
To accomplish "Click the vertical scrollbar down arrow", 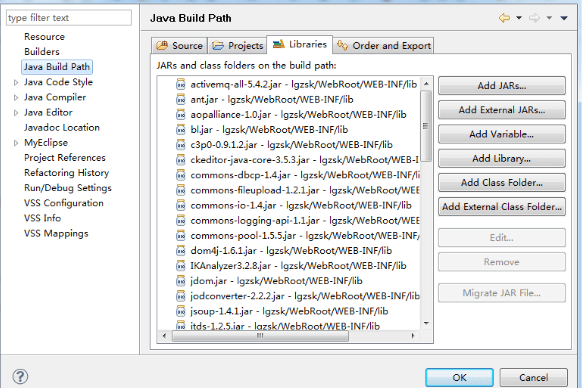I will pyautogui.click(x=426, y=323).
